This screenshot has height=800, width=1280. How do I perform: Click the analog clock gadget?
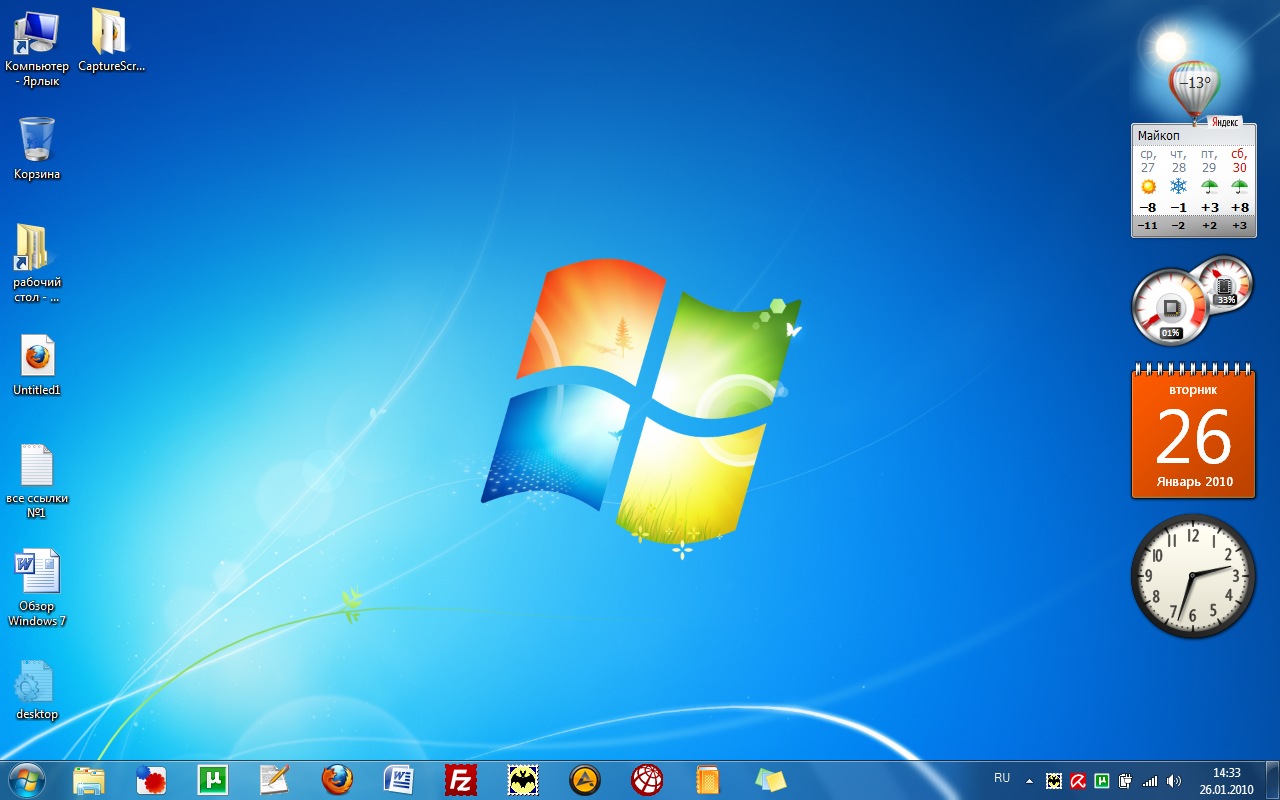coord(1193,576)
